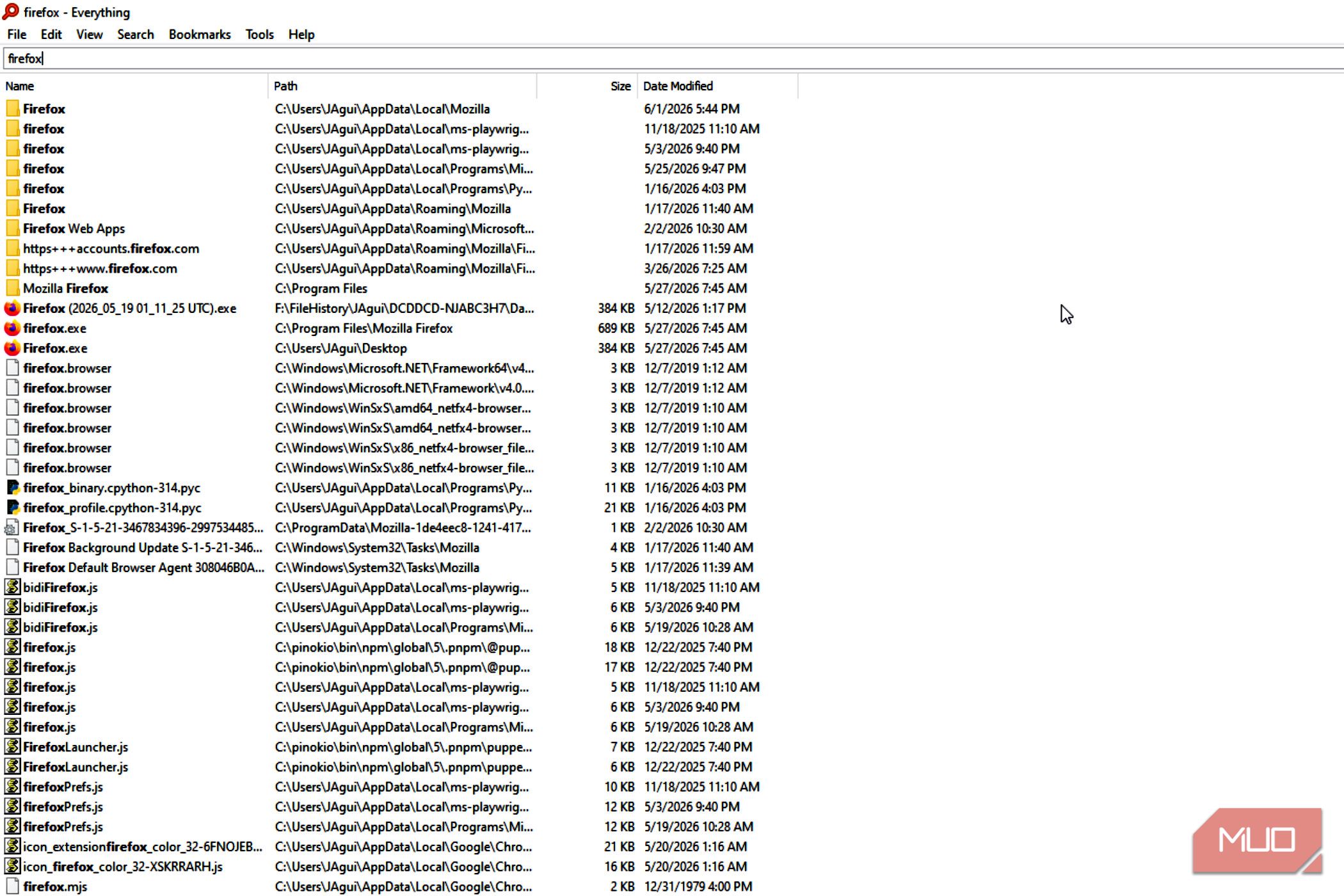Viewport: 1344px width, 896px height.
Task: Click Firefox icon of Firefox.exe on Desktop
Action: [12, 348]
